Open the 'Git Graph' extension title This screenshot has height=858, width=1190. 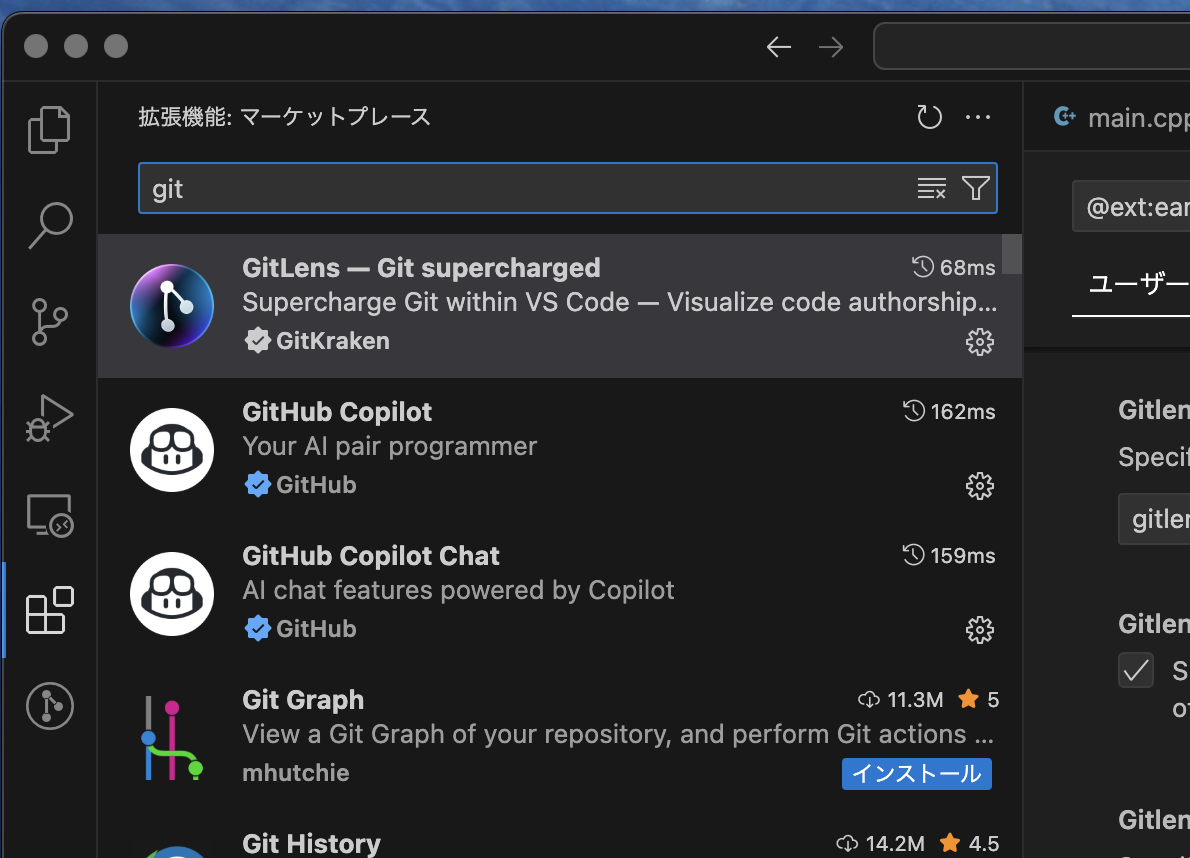point(303,700)
